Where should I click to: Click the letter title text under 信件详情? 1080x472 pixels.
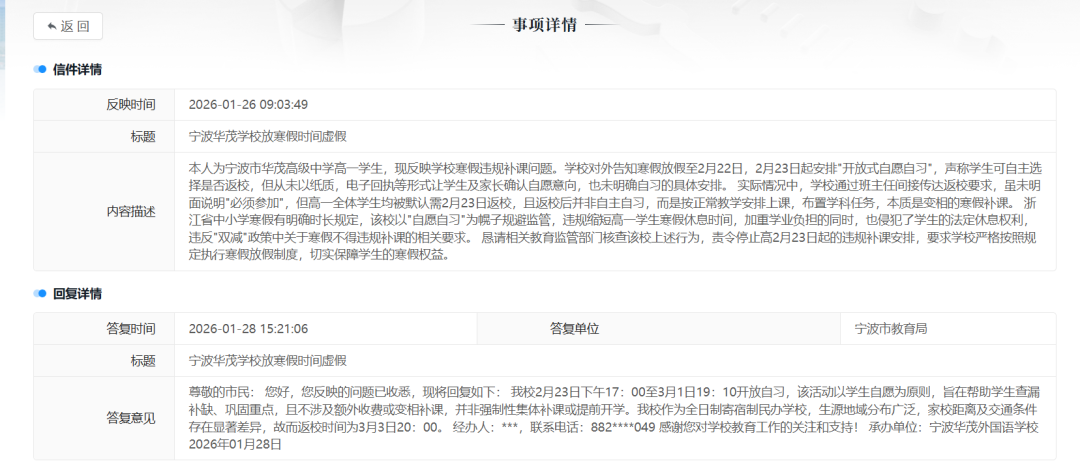(x=268, y=137)
